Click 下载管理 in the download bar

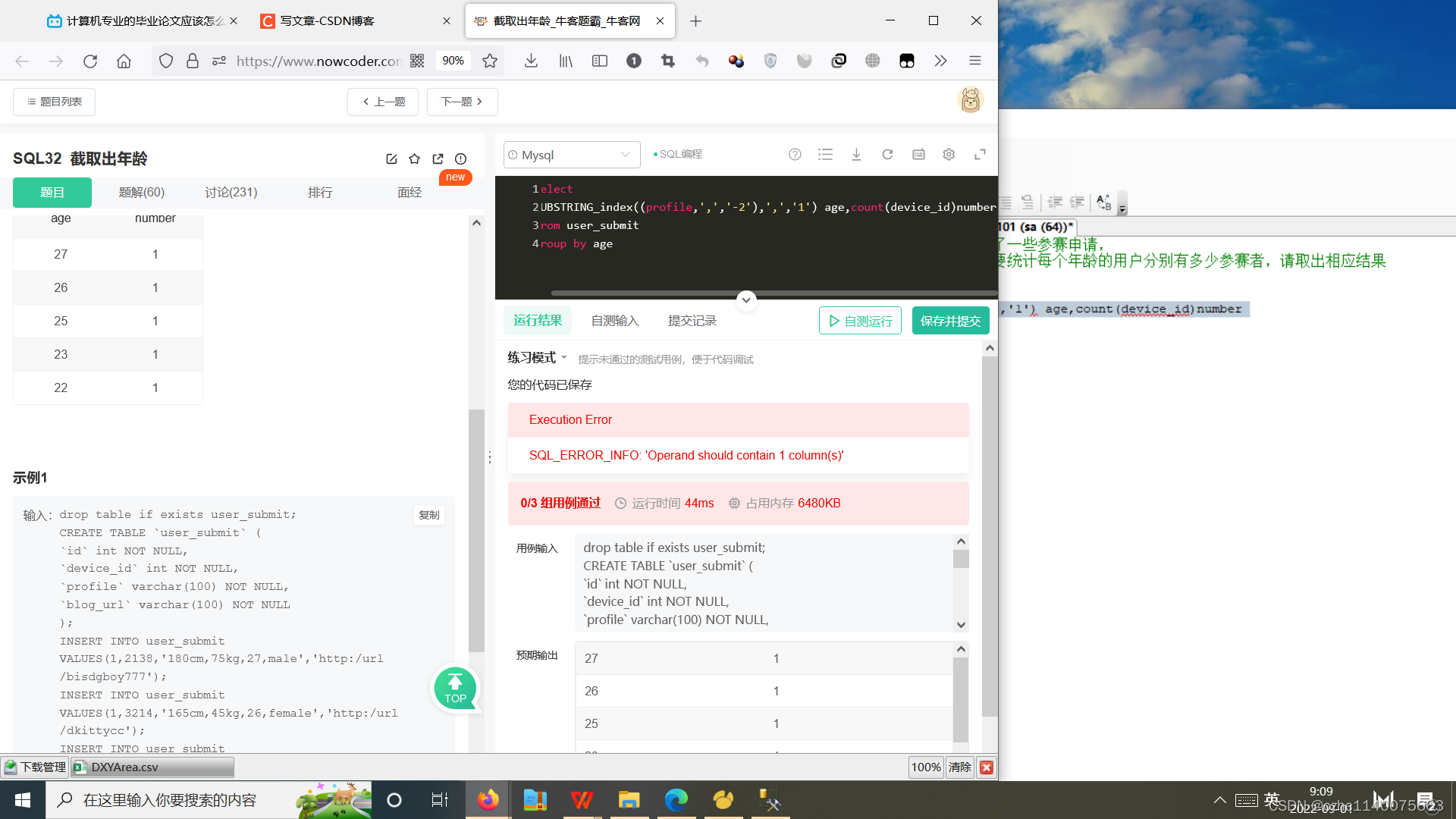click(x=36, y=767)
